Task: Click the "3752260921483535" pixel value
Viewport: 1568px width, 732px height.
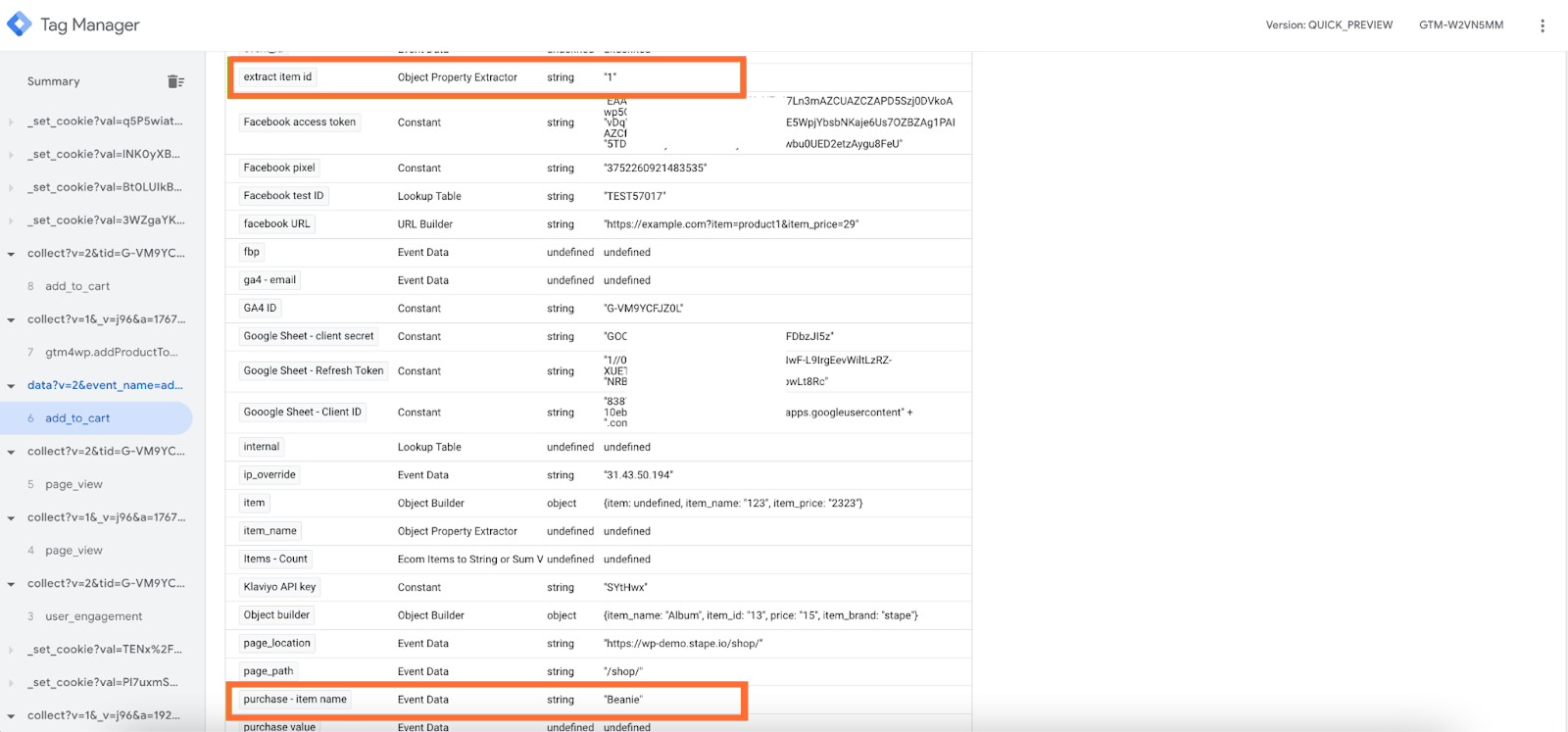Action: click(x=655, y=169)
